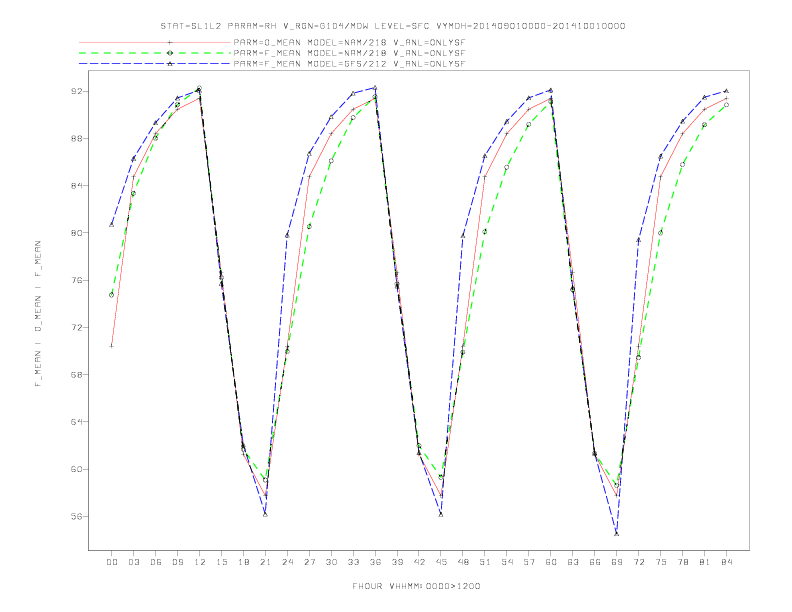The image size is (792, 612).
Task: Click the x-axis forecast hour label 45
Action: (x=441, y=562)
